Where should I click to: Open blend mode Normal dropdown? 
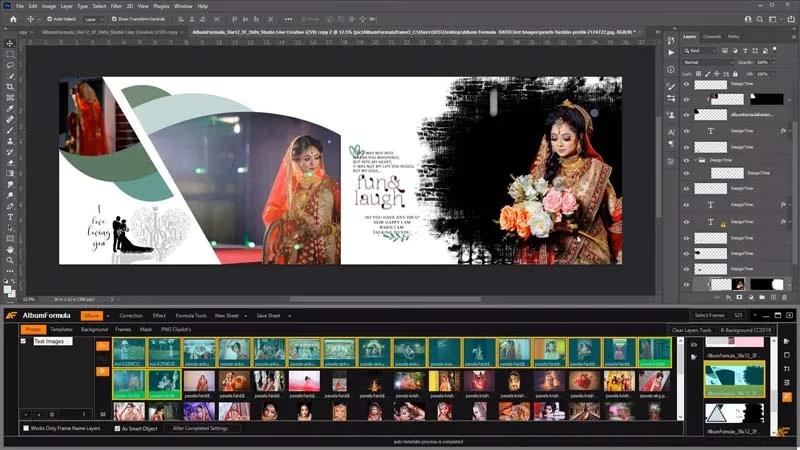[x=708, y=62]
